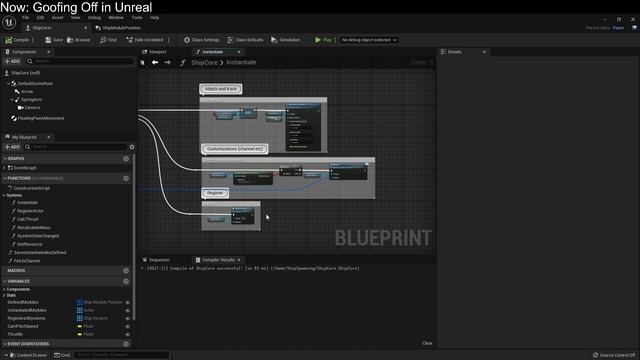Screen dimensions: 640x360
Task: Navigate back in graph history
Action: click(x=155, y=62)
